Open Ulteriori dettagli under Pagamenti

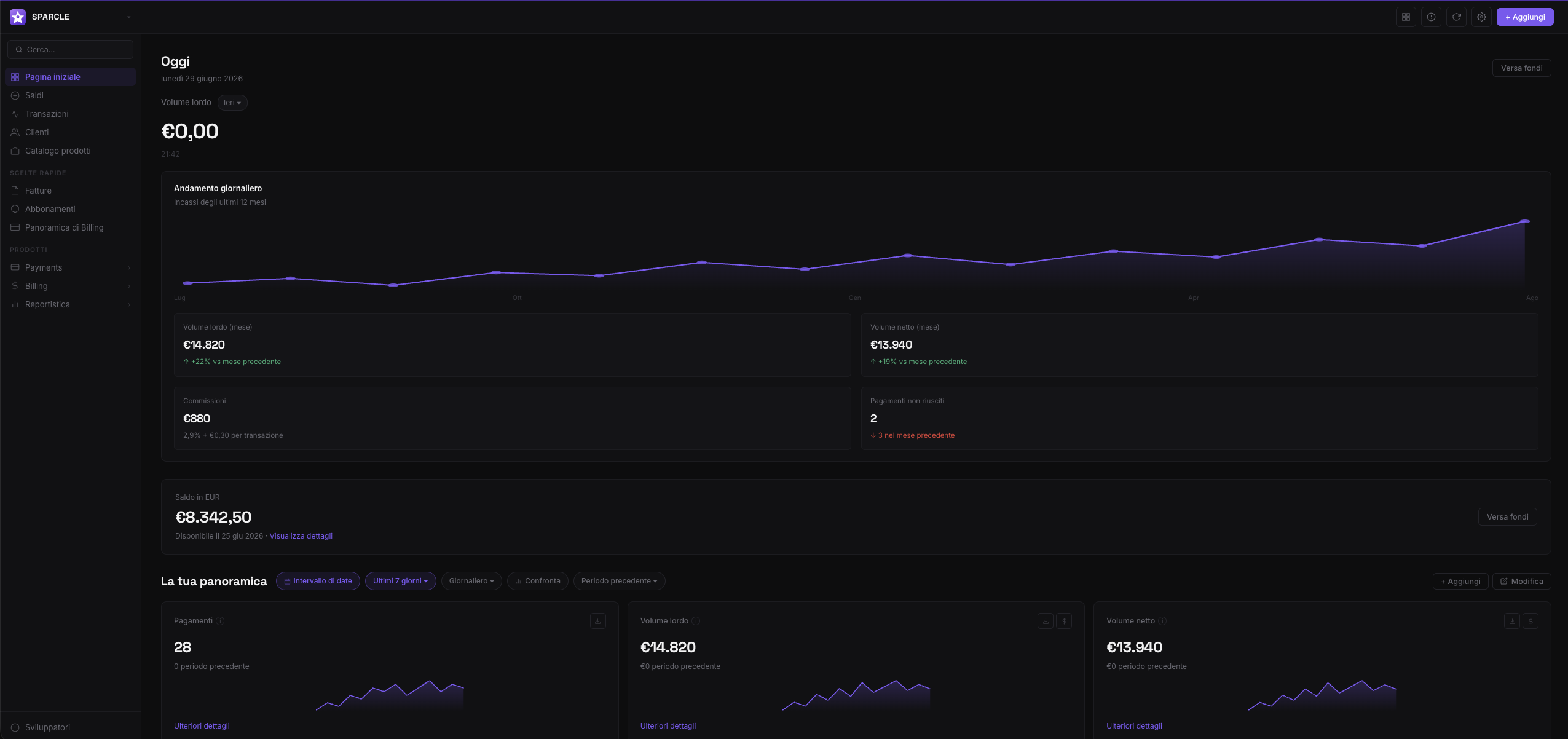202,726
